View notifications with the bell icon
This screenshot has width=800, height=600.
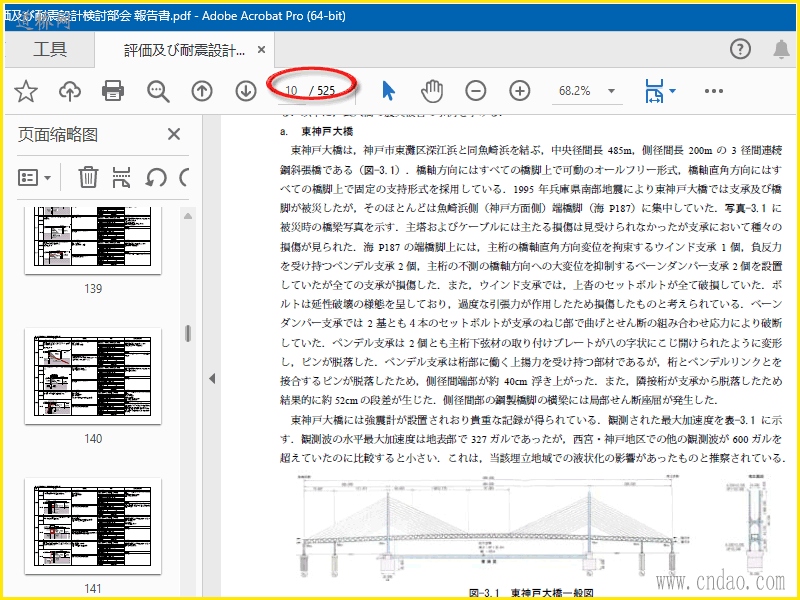[781, 49]
